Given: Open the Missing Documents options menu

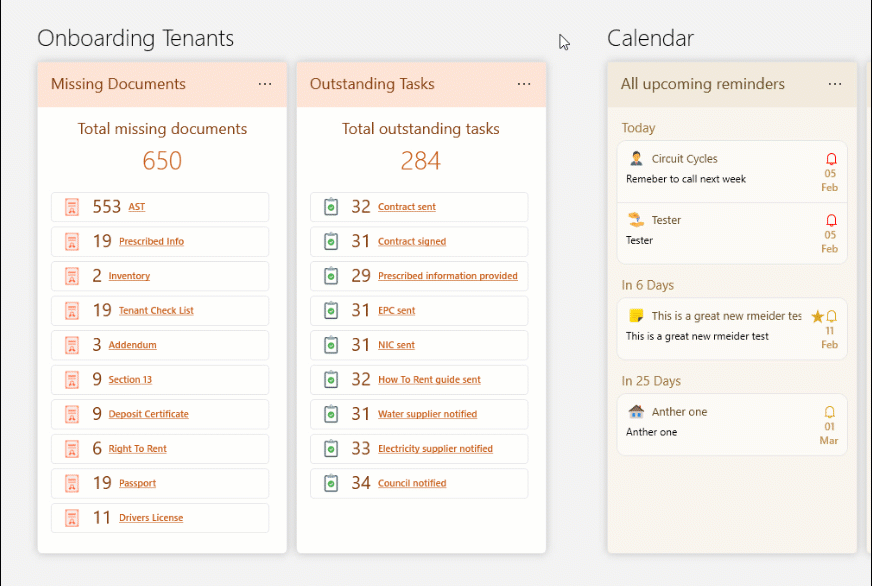Looking at the screenshot, I should coord(265,84).
